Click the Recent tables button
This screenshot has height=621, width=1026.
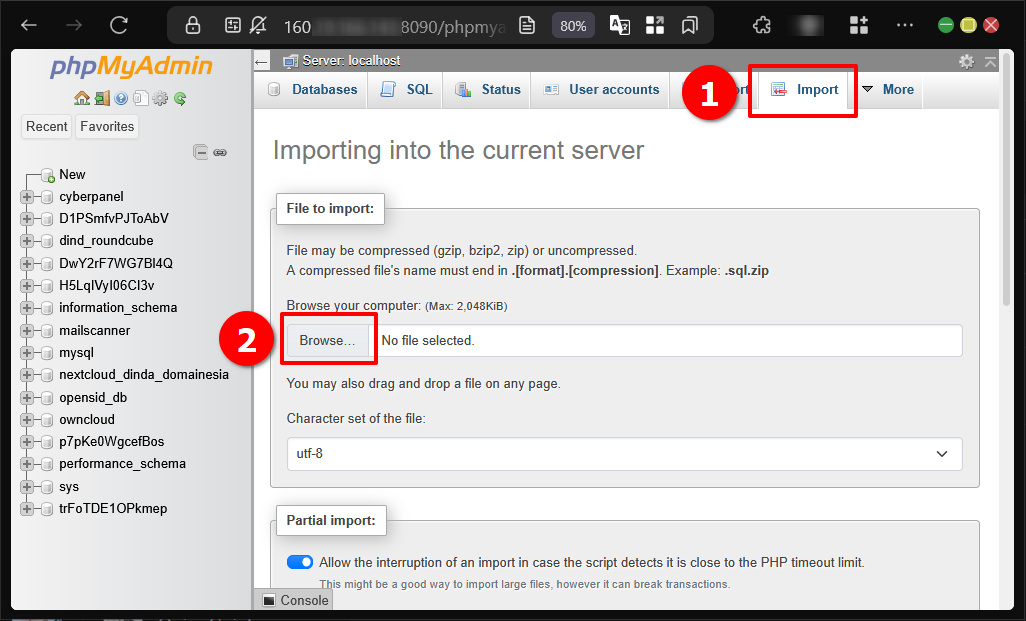pyautogui.click(x=47, y=126)
